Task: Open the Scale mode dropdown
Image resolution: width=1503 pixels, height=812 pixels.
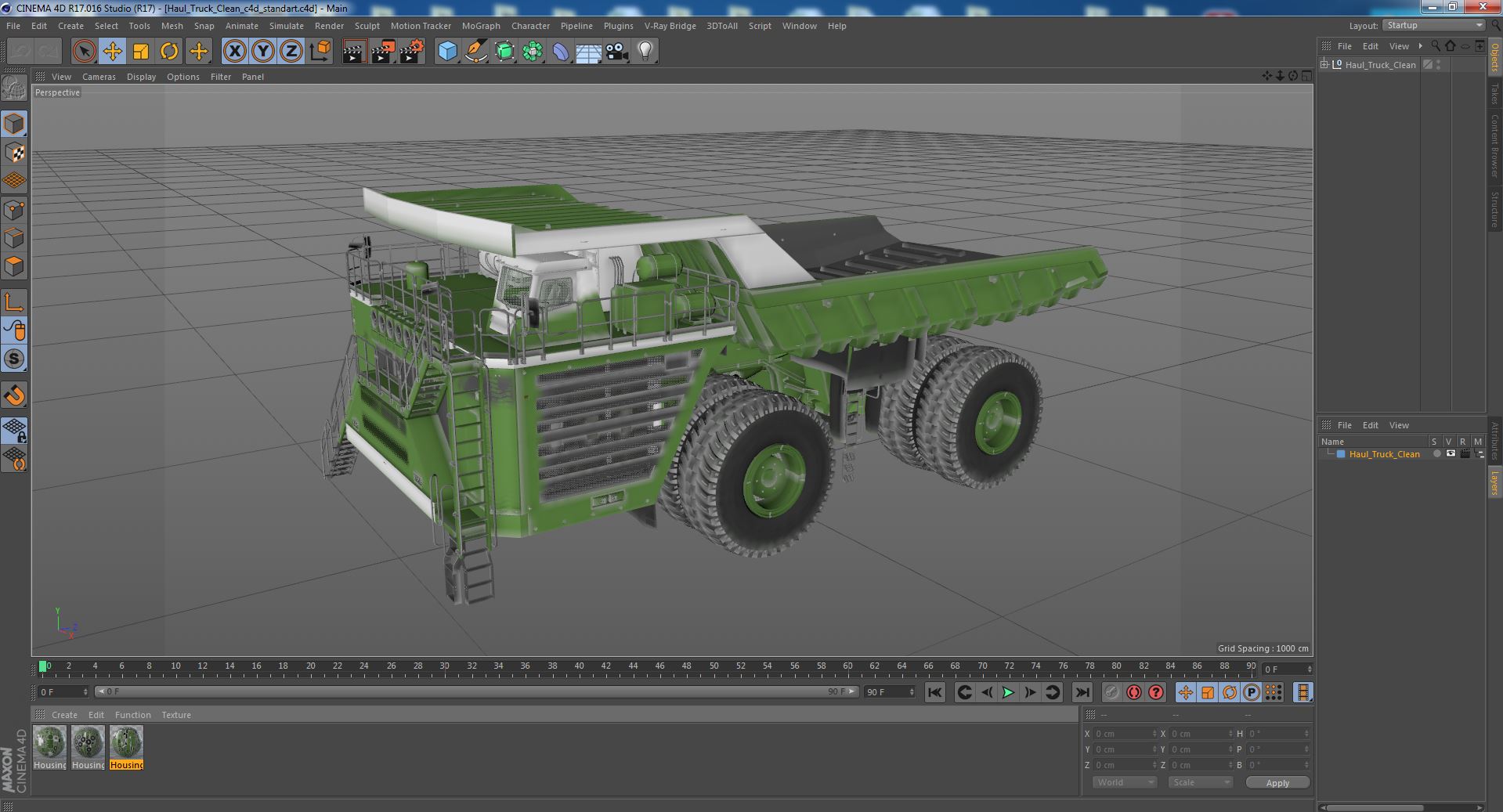Action: pyautogui.click(x=1200, y=782)
